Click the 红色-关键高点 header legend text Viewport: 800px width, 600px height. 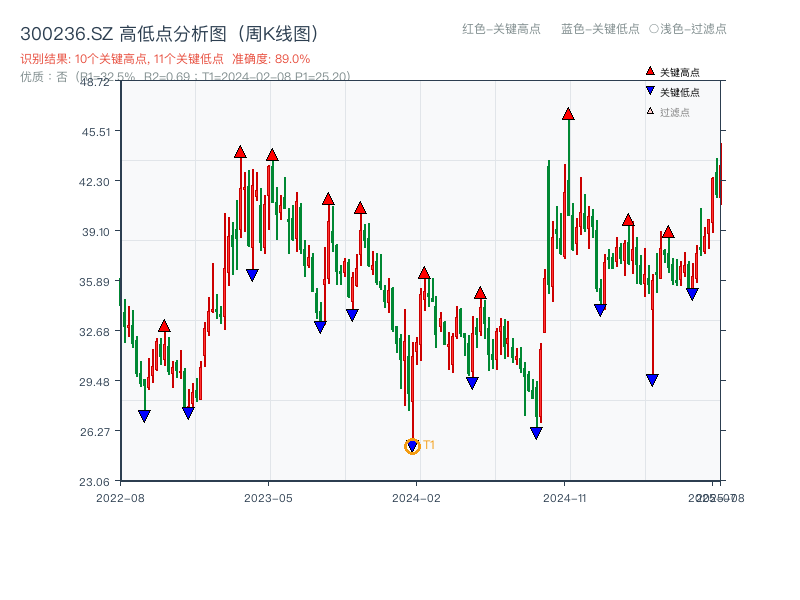(x=501, y=29)
